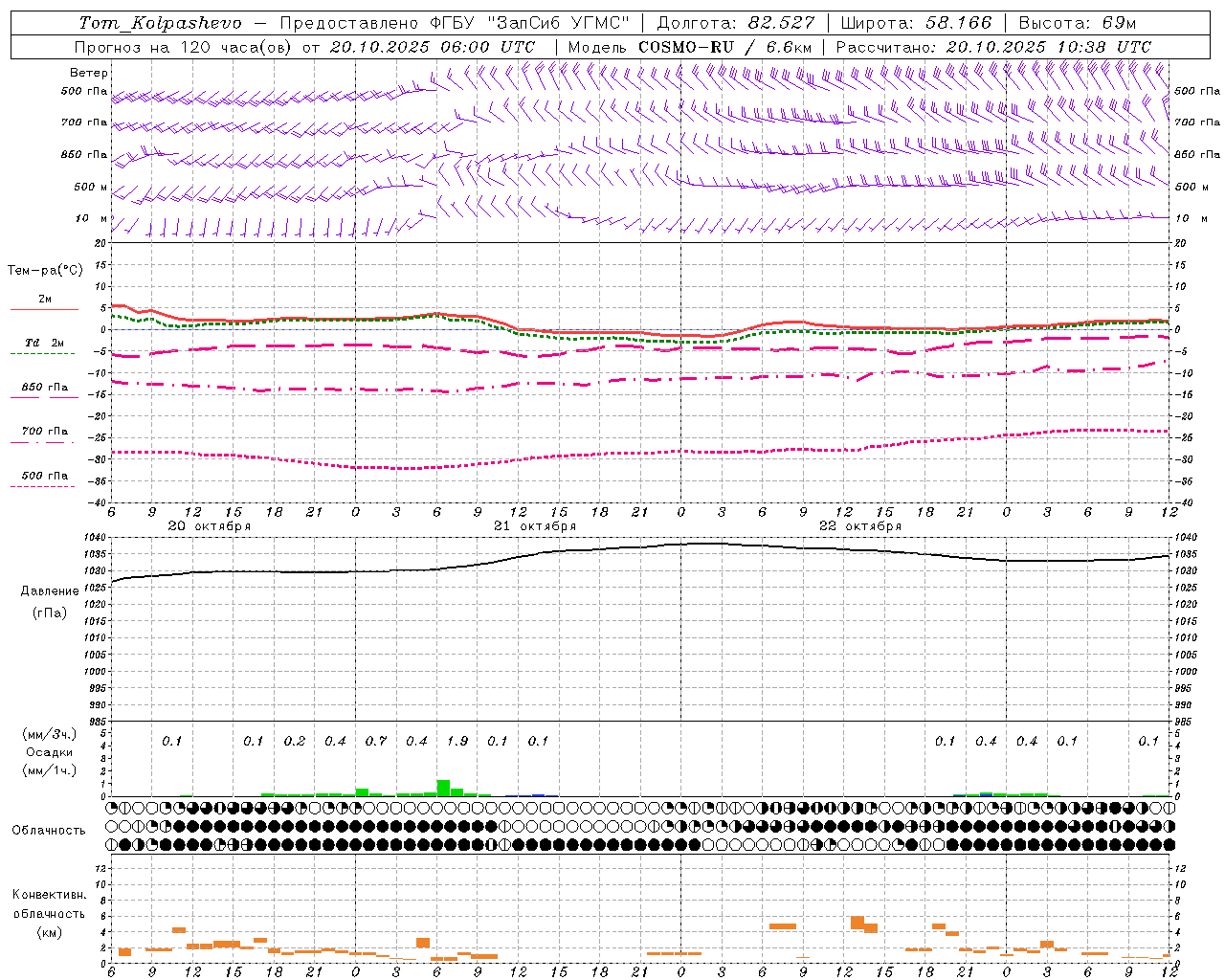
Task: Click the (мм/3ч.) unit label
Action: (48, 734)
